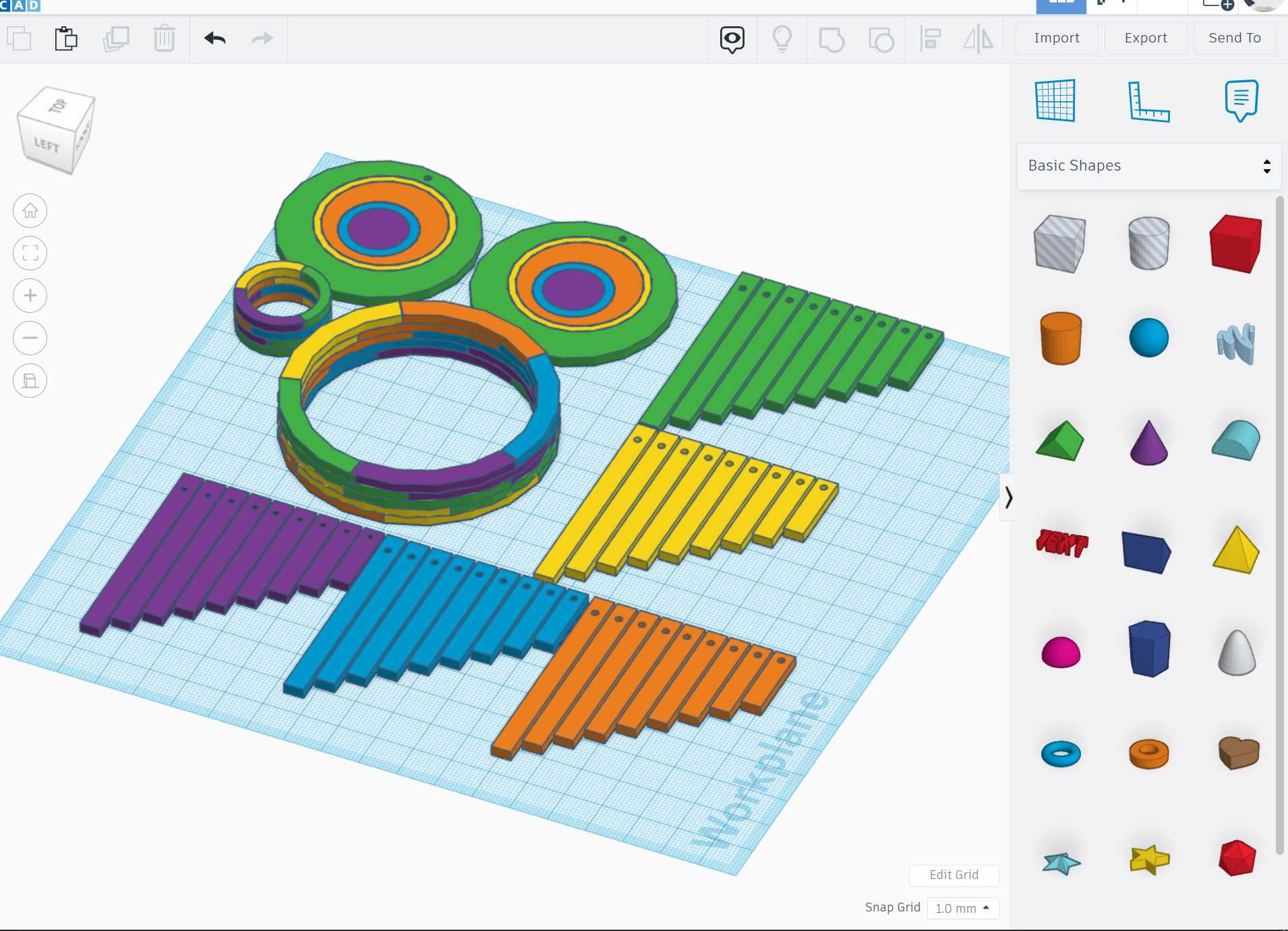This screenshot has height=931, width=1288.
Task: Click the lightbulb Show all icon
Action: 782,39
